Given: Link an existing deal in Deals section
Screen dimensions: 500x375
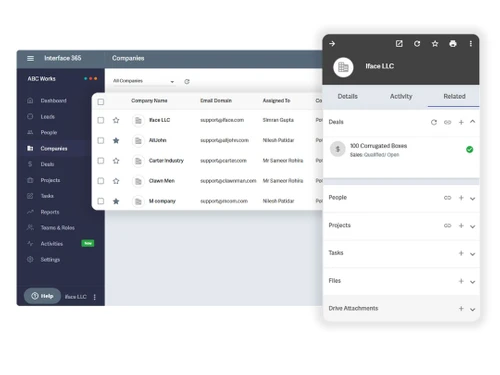Looking at the screenshot, I should coord(447,122).
